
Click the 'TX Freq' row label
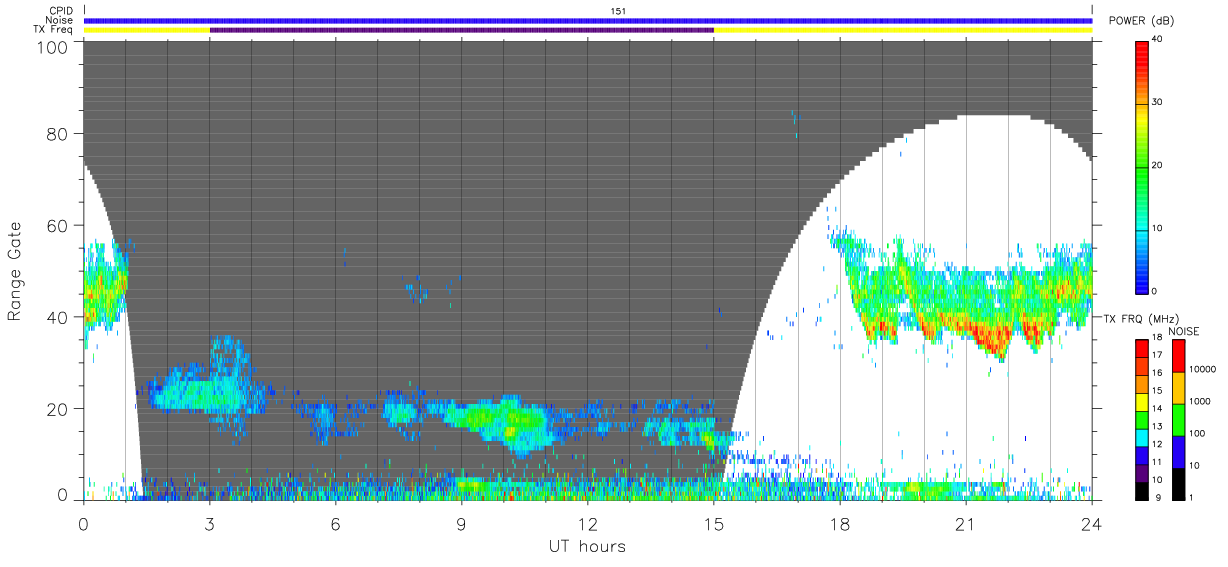pyautogui.click(x=54, y=30)
